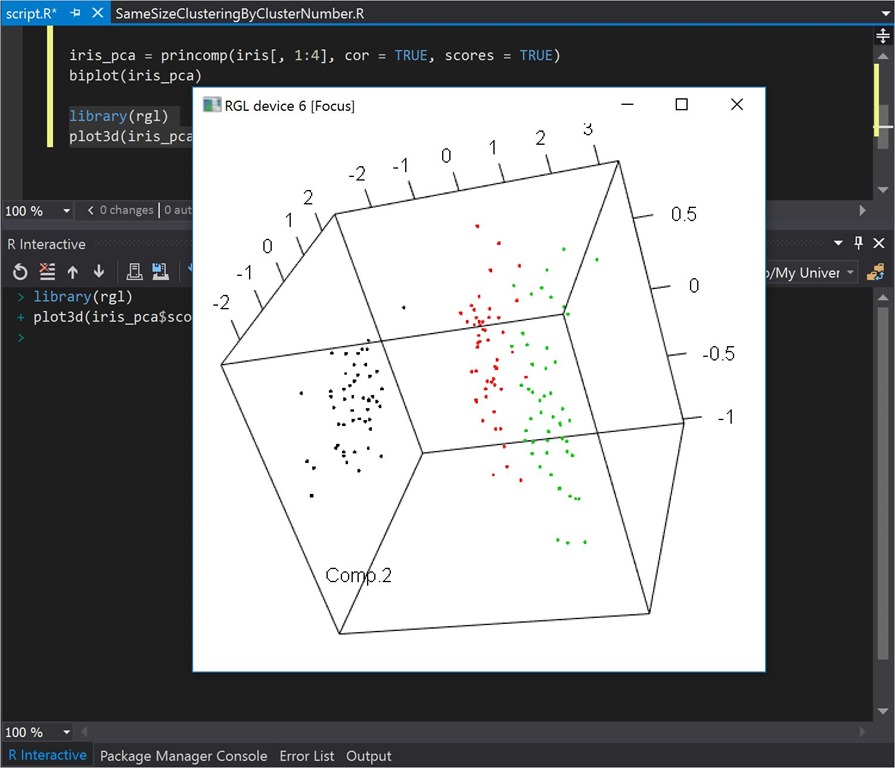Open the Package Manager Console tab
Screen dimensions: 895x768
(x=183, y=756)
